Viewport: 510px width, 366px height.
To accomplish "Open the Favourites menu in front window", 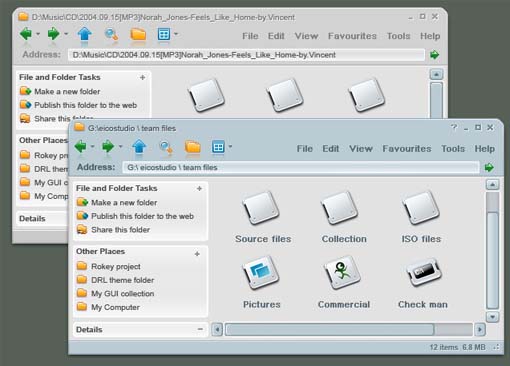I will click(407, 149).
